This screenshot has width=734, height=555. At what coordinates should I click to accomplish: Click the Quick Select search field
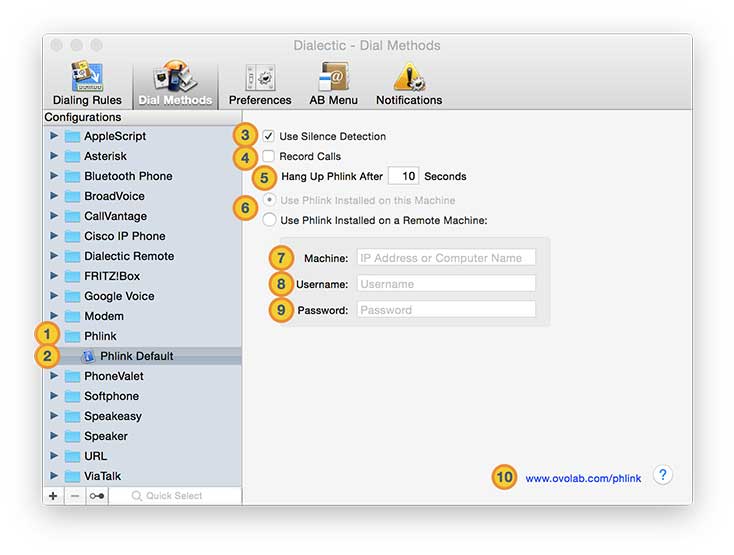coord(175,496)
